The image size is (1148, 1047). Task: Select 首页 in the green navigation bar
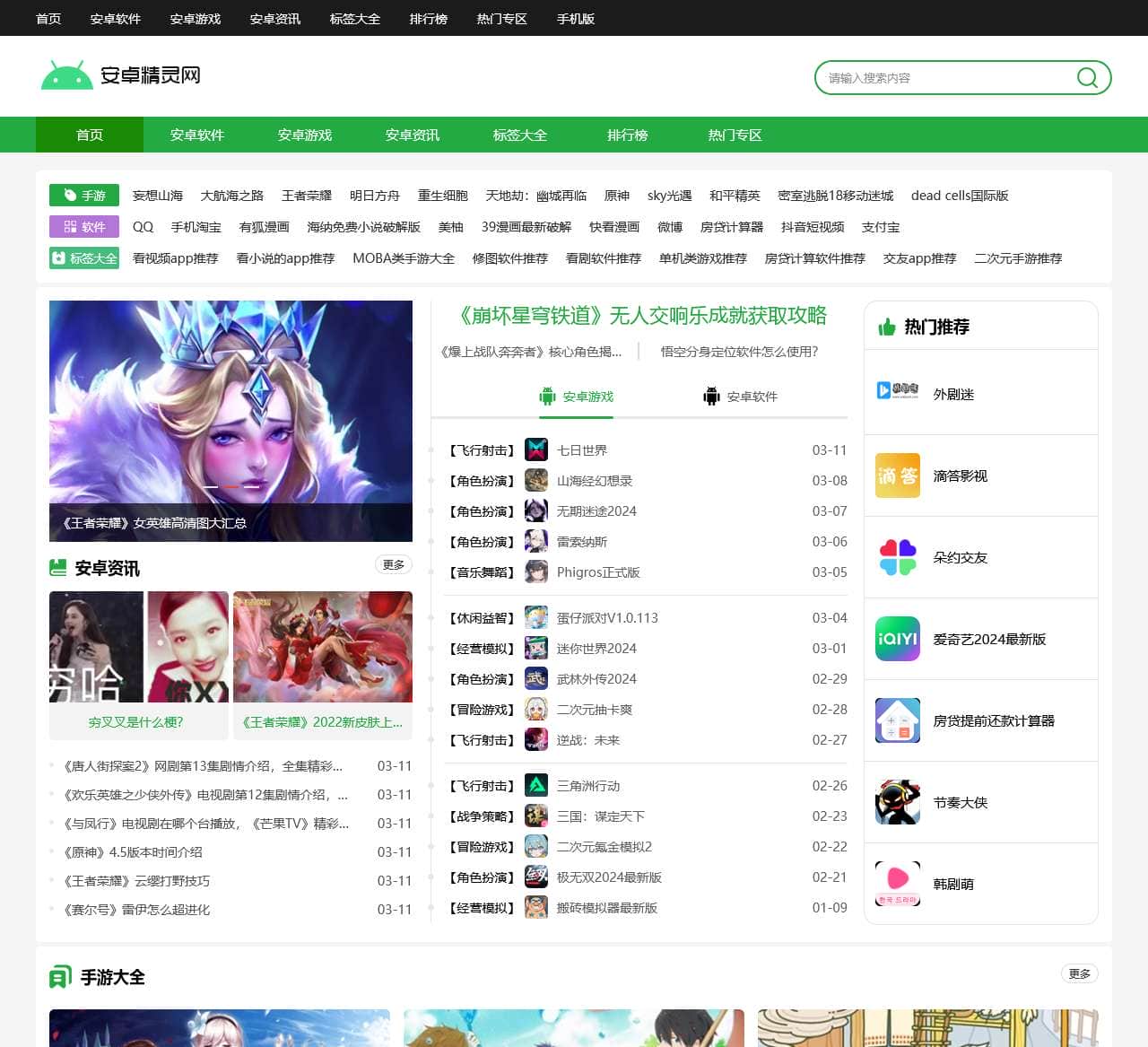pos(90,135)
